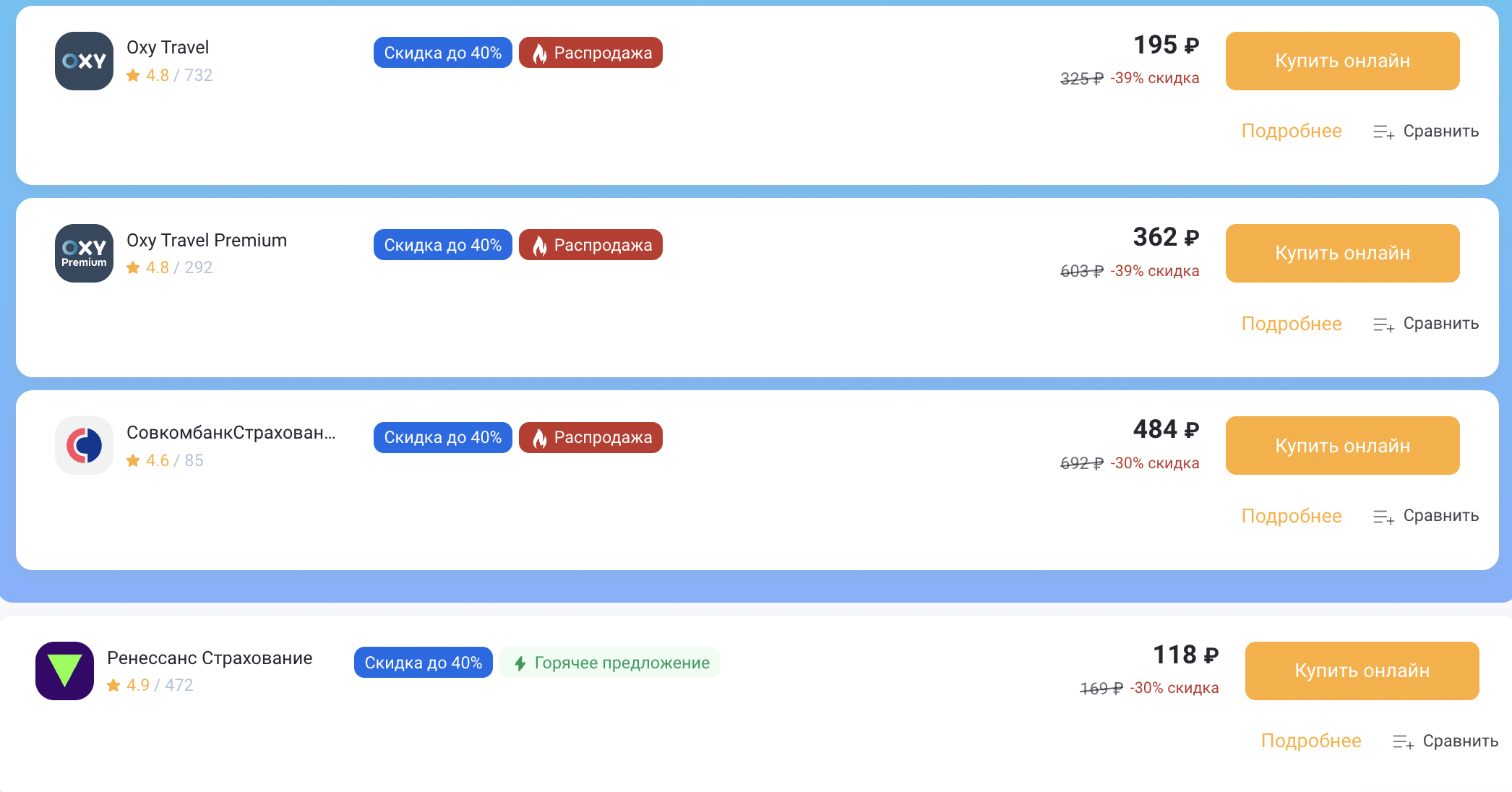Click the Горячее предложение badge
This screenshot has width=1512, height=792.
(610, 663)
